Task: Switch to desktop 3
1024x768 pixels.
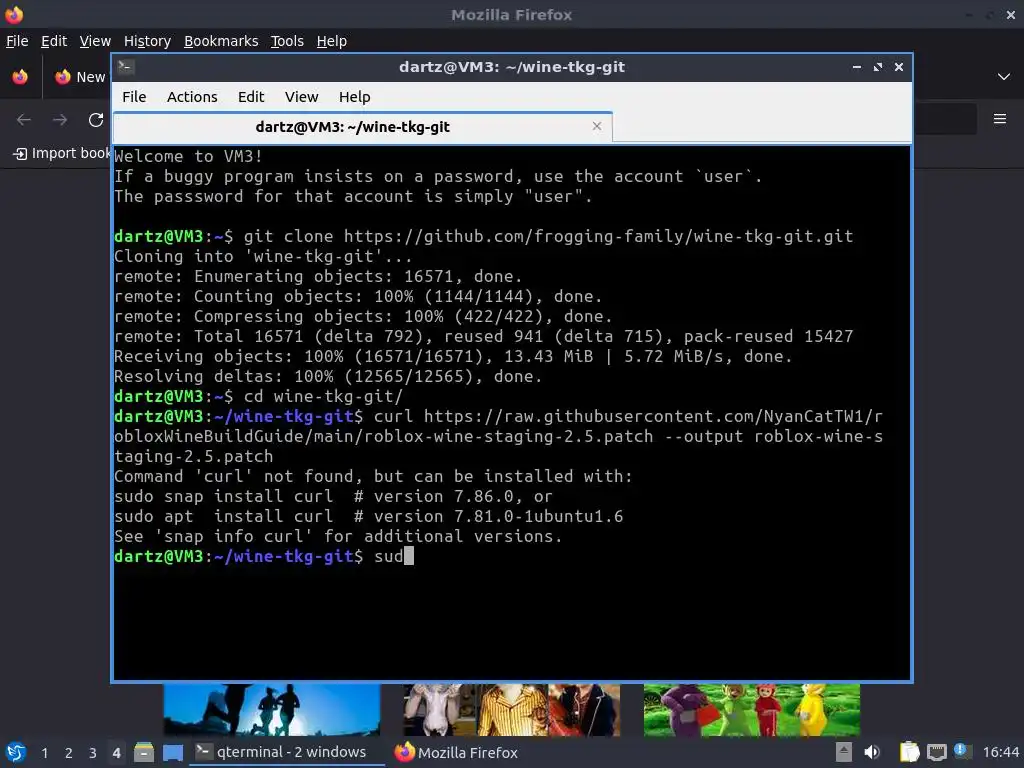Action: (x=93, y=753)
